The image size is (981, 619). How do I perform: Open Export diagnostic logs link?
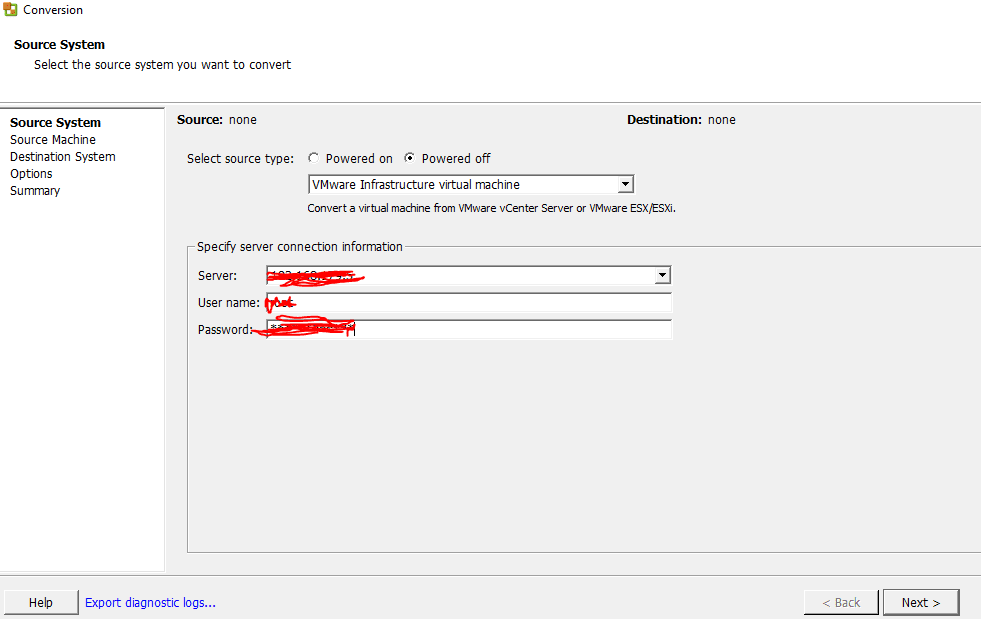150,602
